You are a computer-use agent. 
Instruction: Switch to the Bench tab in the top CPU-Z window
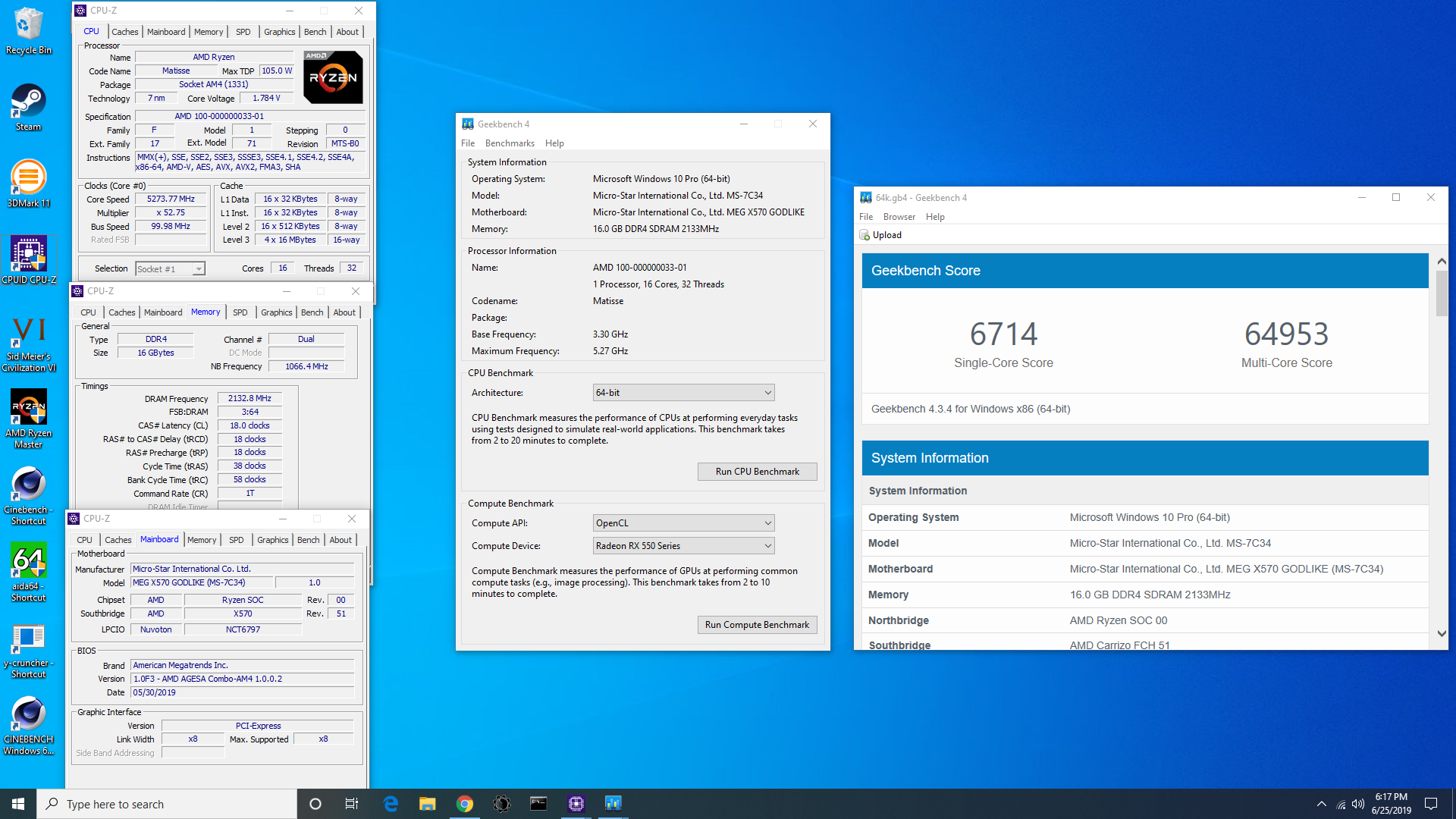point(315,32)
